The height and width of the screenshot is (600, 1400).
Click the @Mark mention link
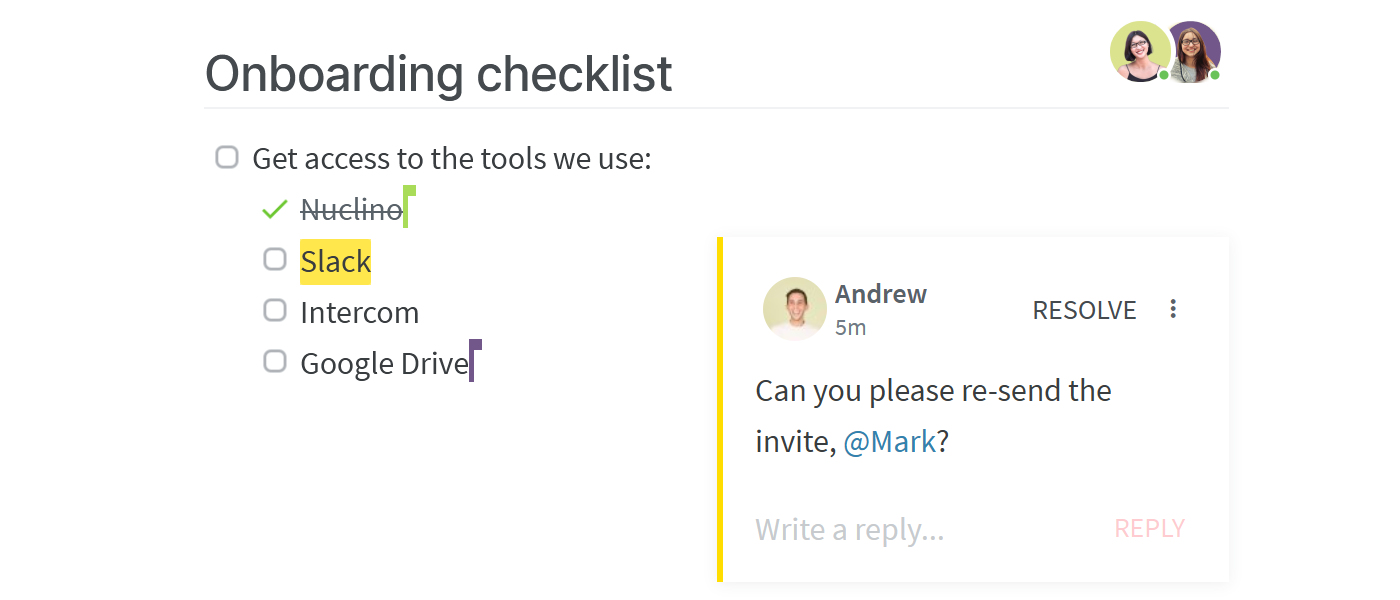click(x=890, y=441)
